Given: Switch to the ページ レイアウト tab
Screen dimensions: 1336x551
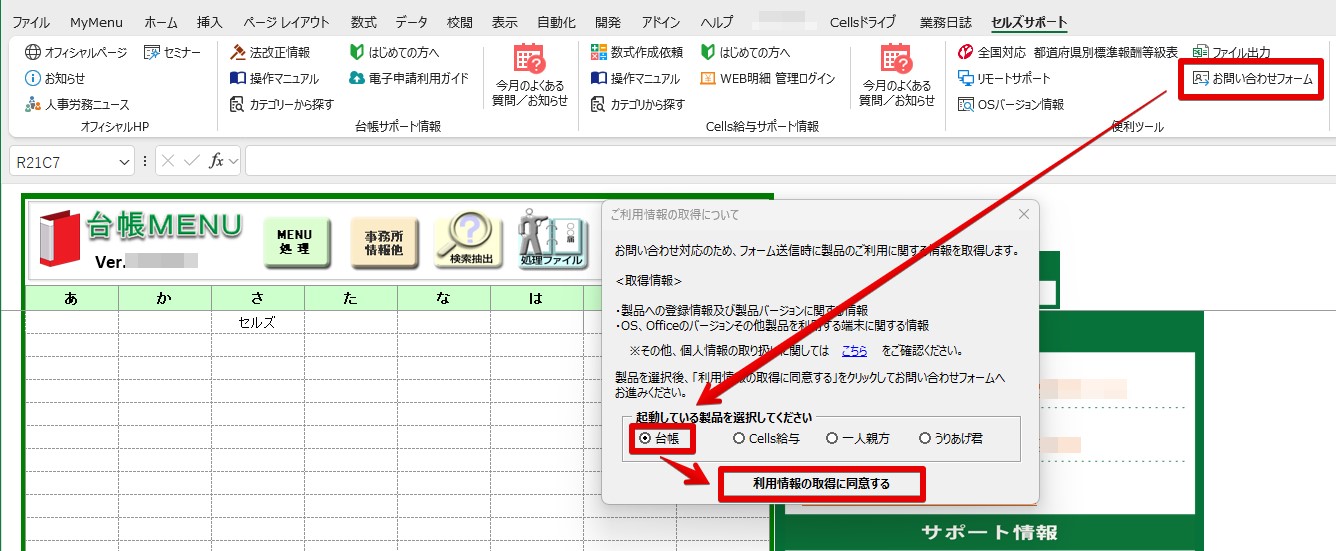Looking at the screenshot, I should click(x=286, y=22).
